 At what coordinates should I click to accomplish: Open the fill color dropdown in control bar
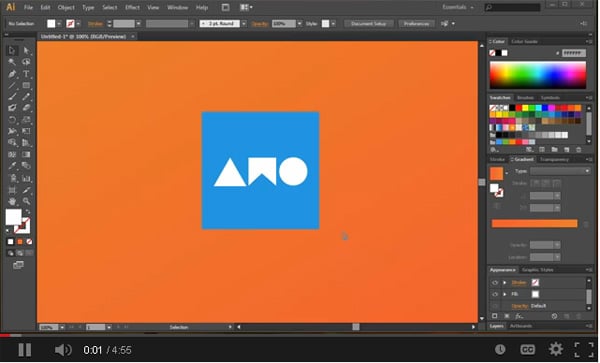coord(59,24)
